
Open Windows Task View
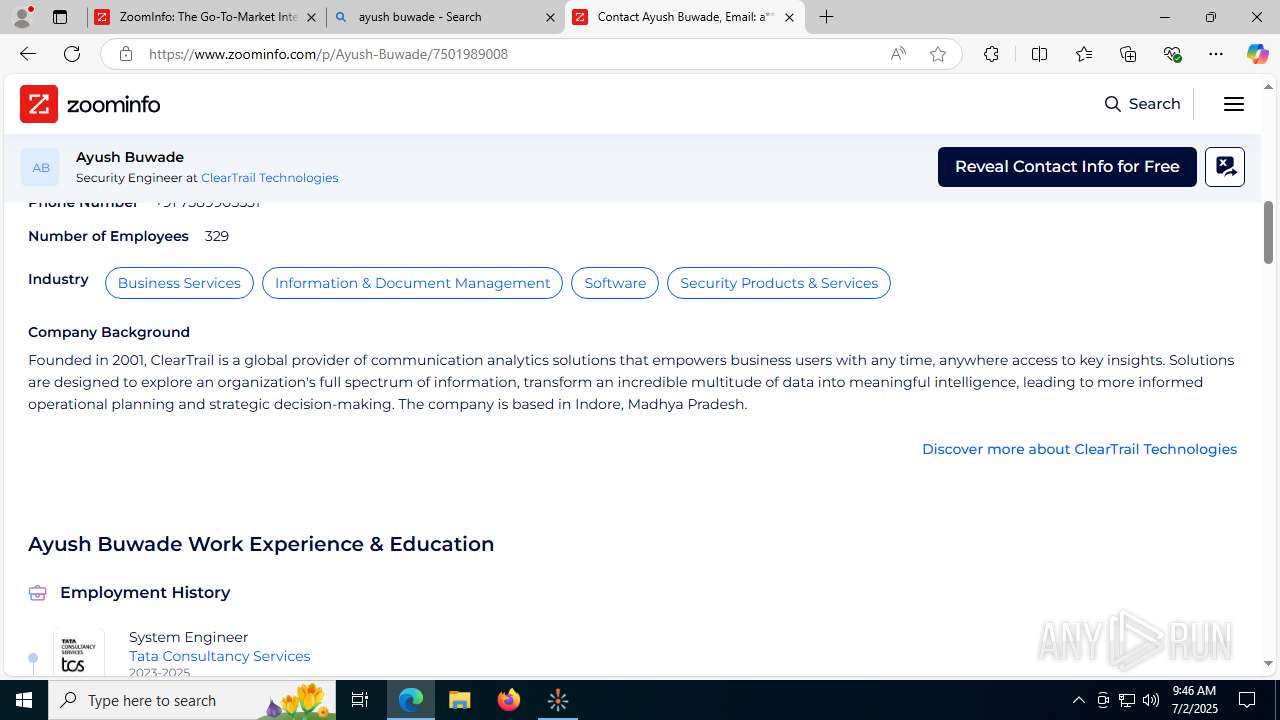(360, 700)
